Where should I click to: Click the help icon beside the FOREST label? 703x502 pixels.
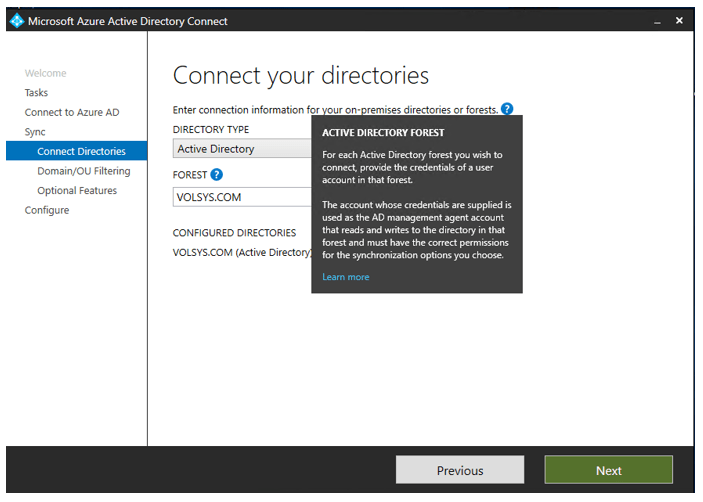217,175
